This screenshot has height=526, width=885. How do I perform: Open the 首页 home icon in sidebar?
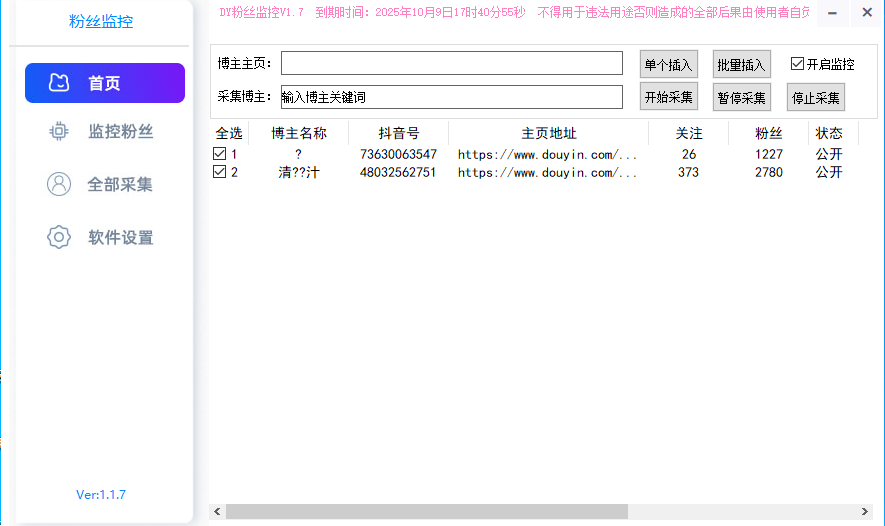[x=59, y=83]
